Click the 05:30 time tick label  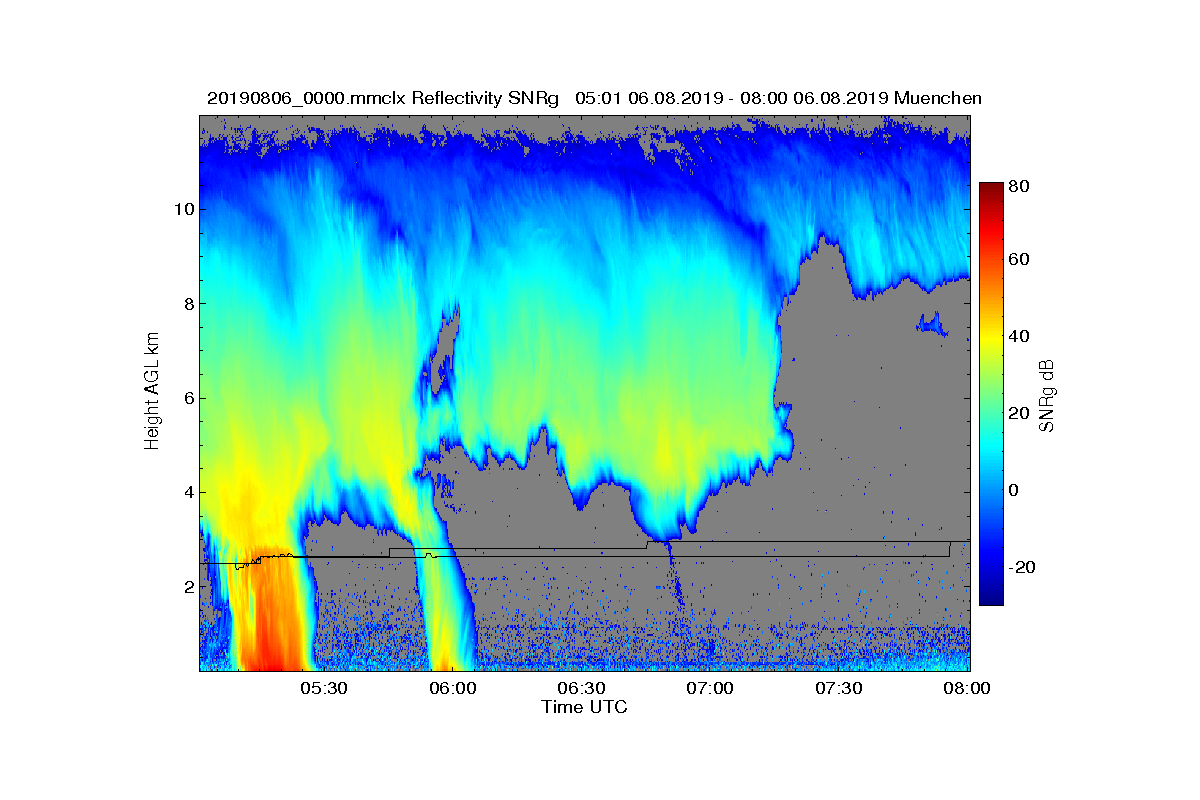[x=323, y=688]
